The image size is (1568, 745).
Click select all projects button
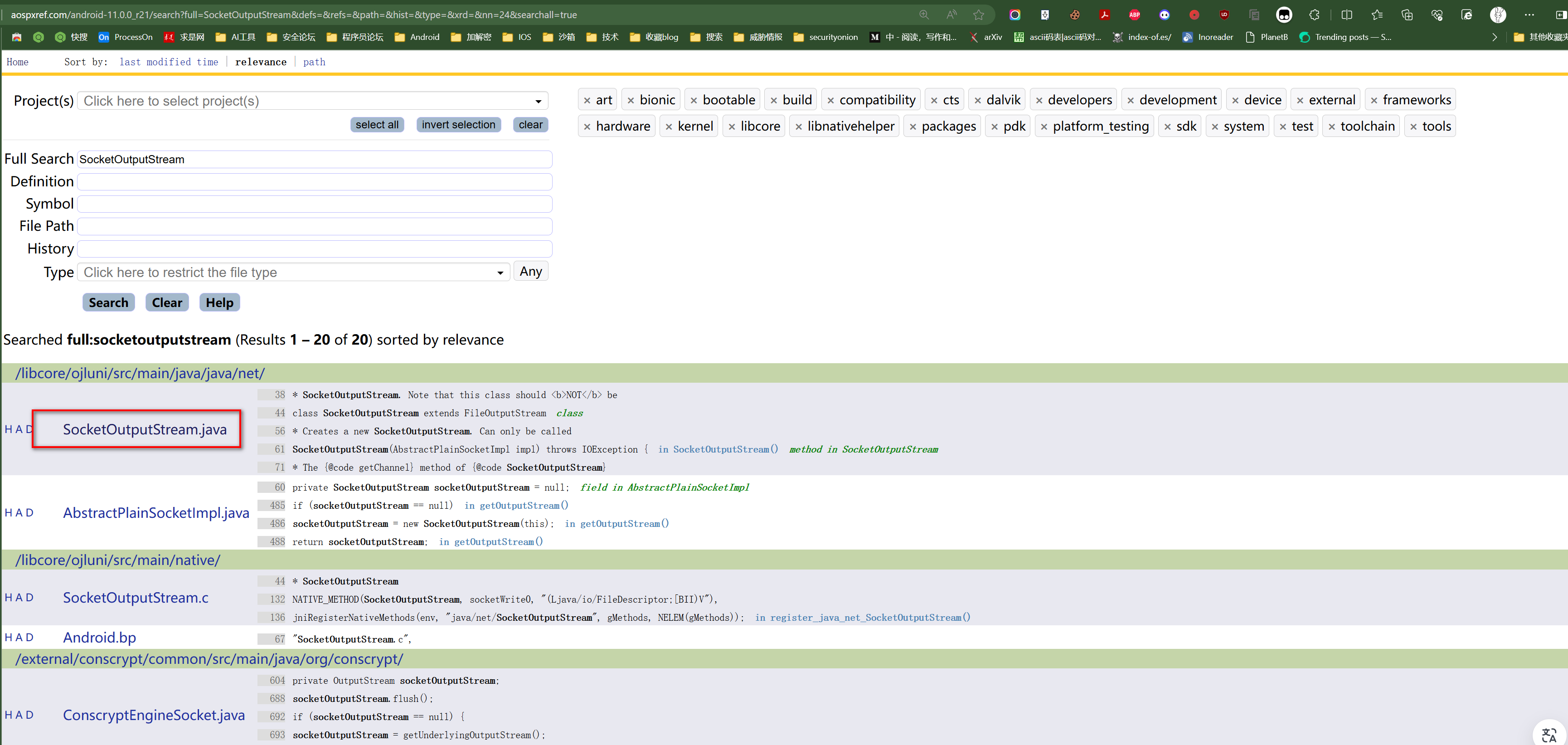(x=377, y=125)
